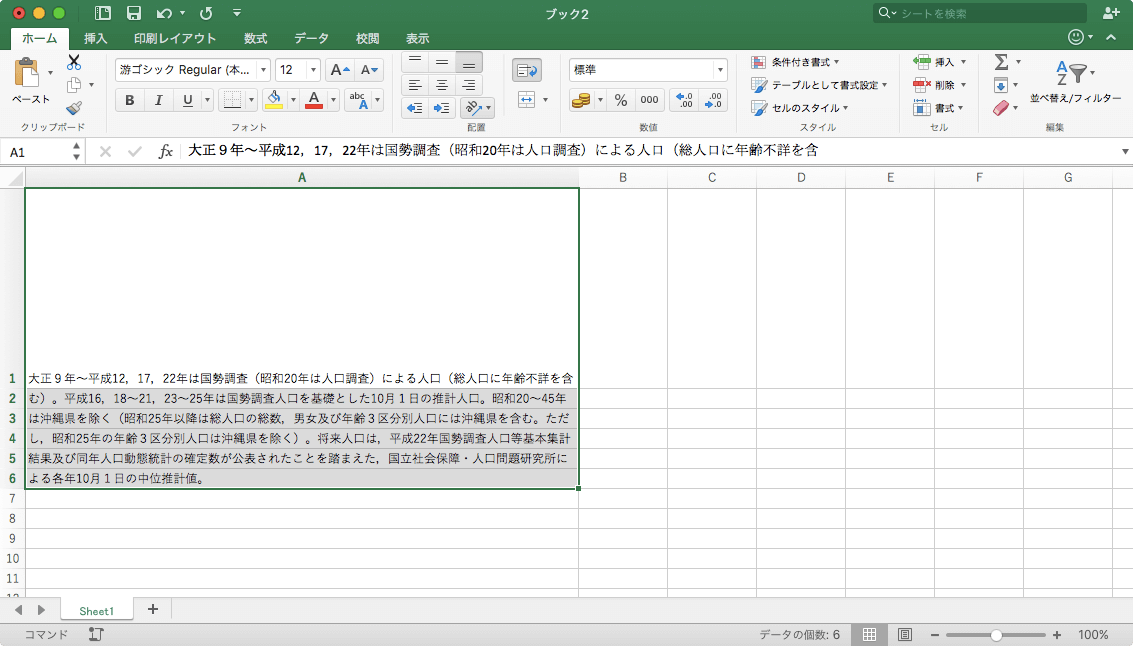Screen dimensions: 1133x646
Task: Decrease decimal places icon
Action: pyautogui.click(x=713, y=100)
